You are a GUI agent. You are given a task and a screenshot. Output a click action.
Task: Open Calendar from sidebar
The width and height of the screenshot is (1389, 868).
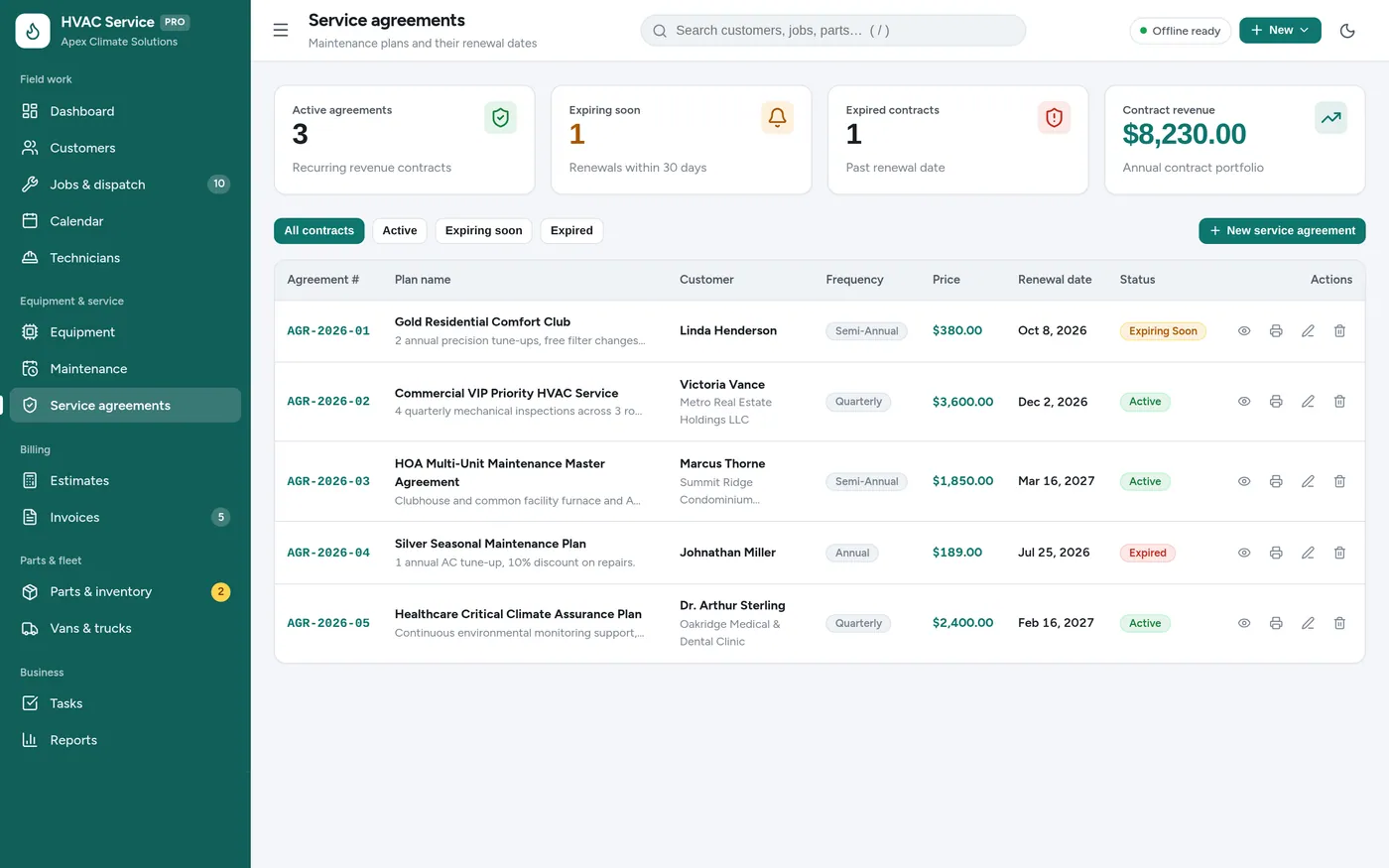125,221
